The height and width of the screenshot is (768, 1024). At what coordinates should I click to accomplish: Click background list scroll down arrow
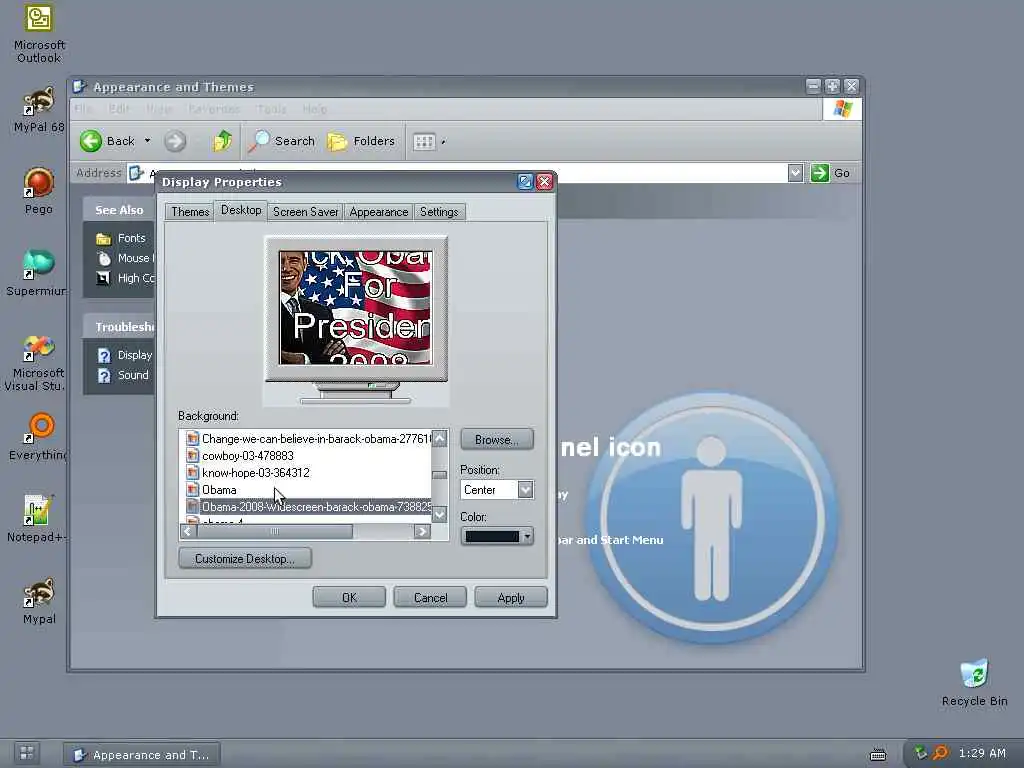pyautogui.click(x=440, y=515)
